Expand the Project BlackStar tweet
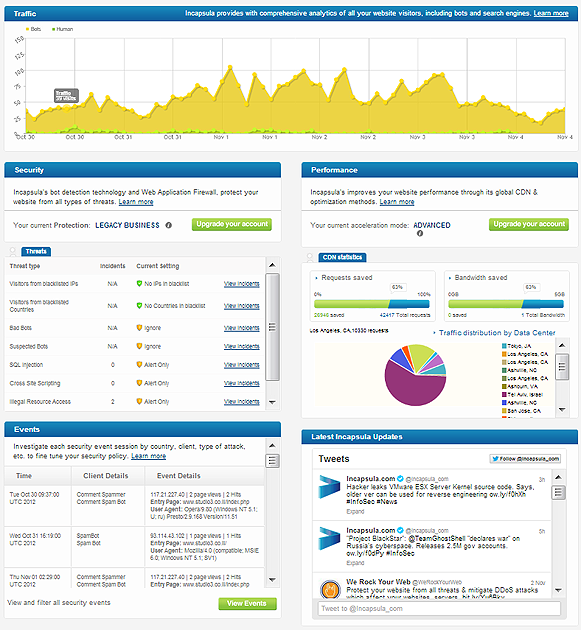This screenshot has height=630, width=581. (x=355, y=563)
